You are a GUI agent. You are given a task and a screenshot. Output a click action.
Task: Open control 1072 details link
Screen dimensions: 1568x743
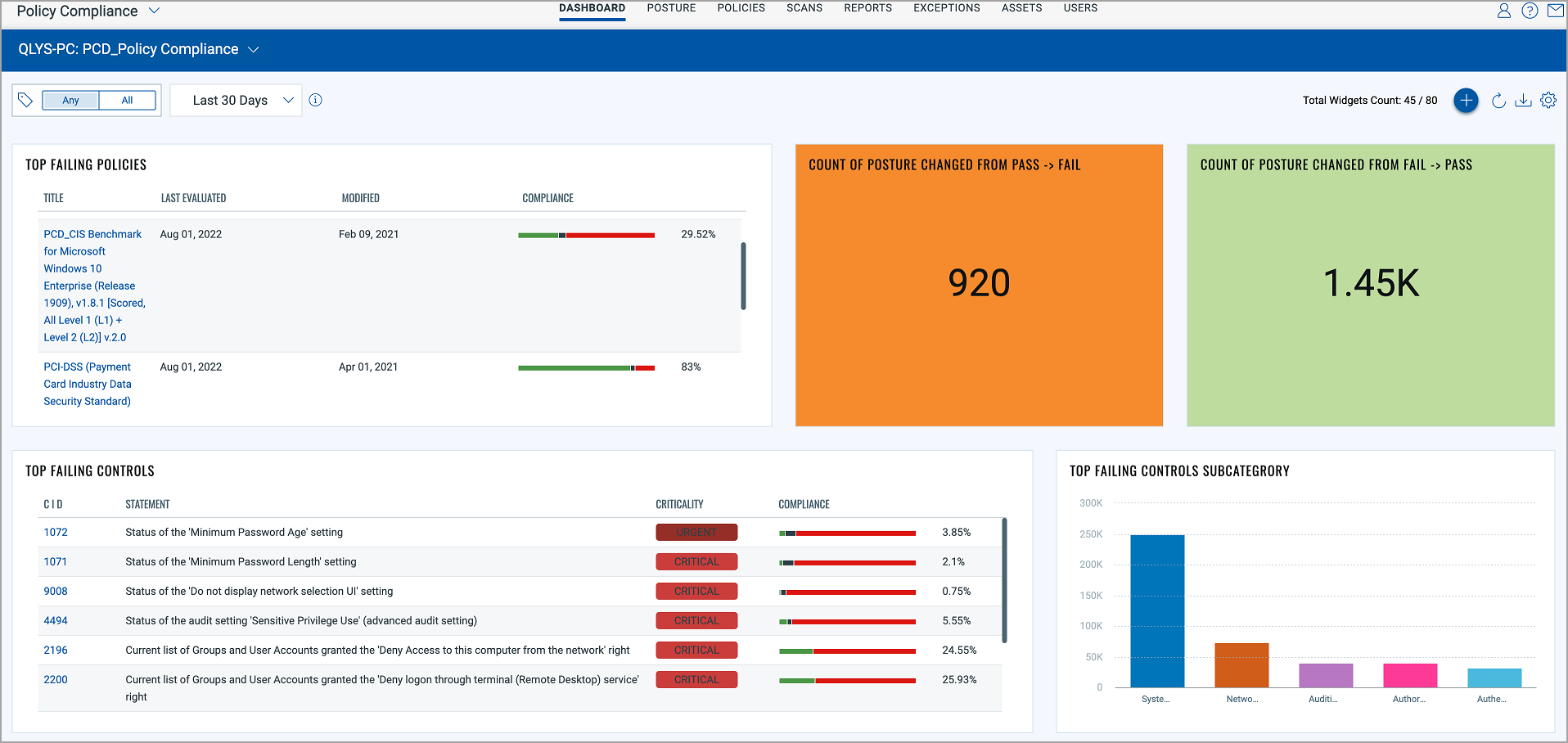(56, 532)
